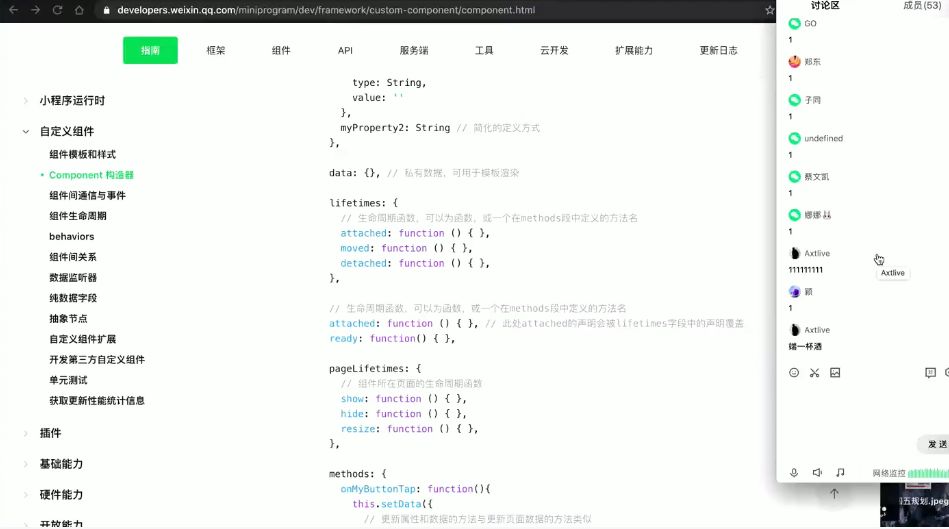This screenshot has width=949, height=529.
Task: Click the music note icon
Action: coord(840,472)
